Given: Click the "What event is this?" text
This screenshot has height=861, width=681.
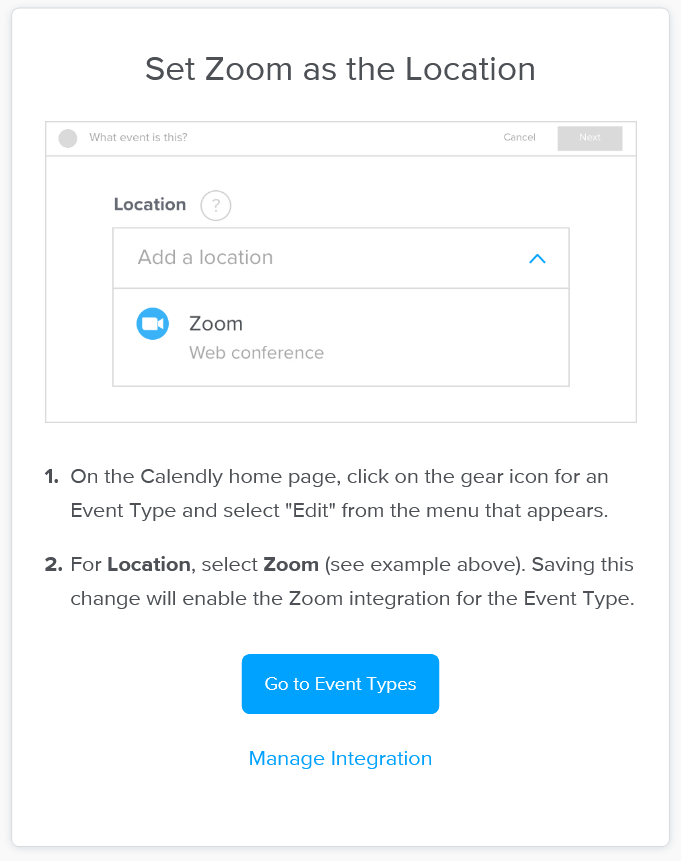Looking at the screenshot, I should pyautogui.click(x=138, y=138).
